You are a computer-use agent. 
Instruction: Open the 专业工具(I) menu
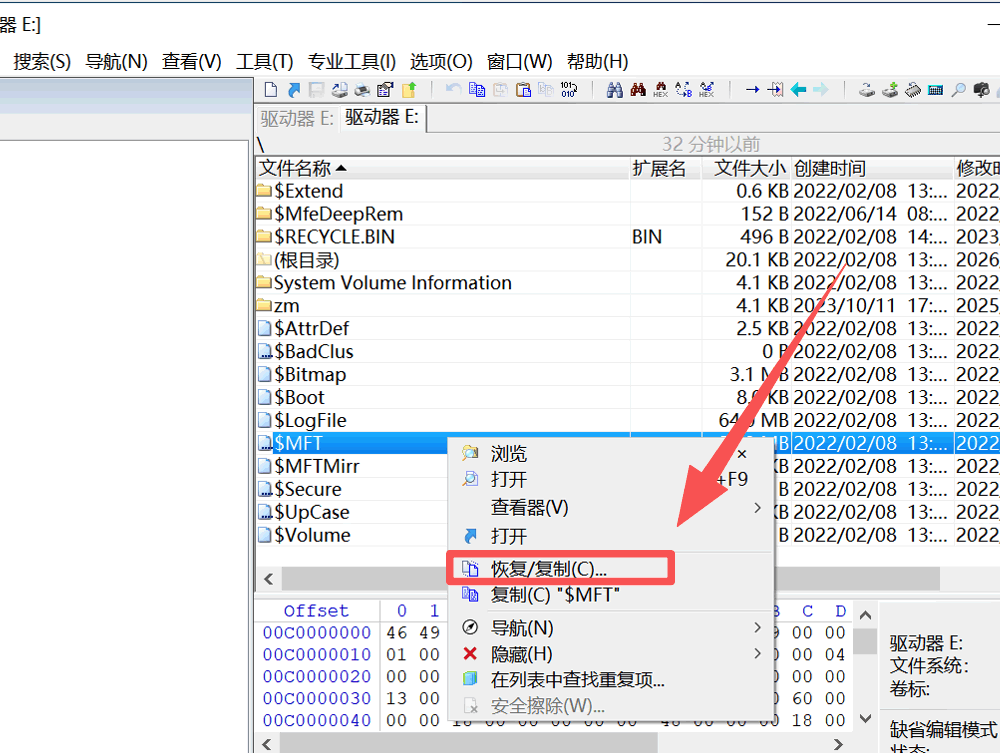[x=352, y=61]
